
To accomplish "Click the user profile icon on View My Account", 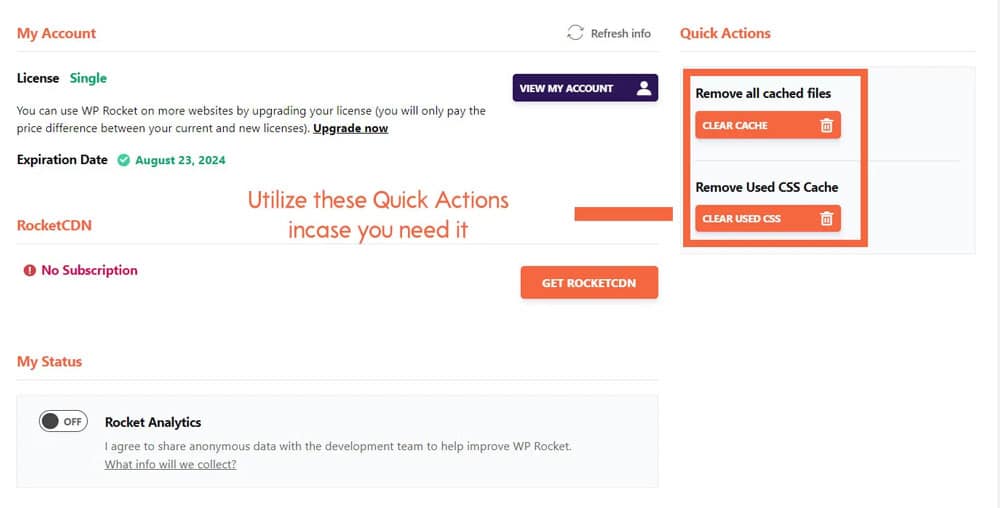I will 644,88.
